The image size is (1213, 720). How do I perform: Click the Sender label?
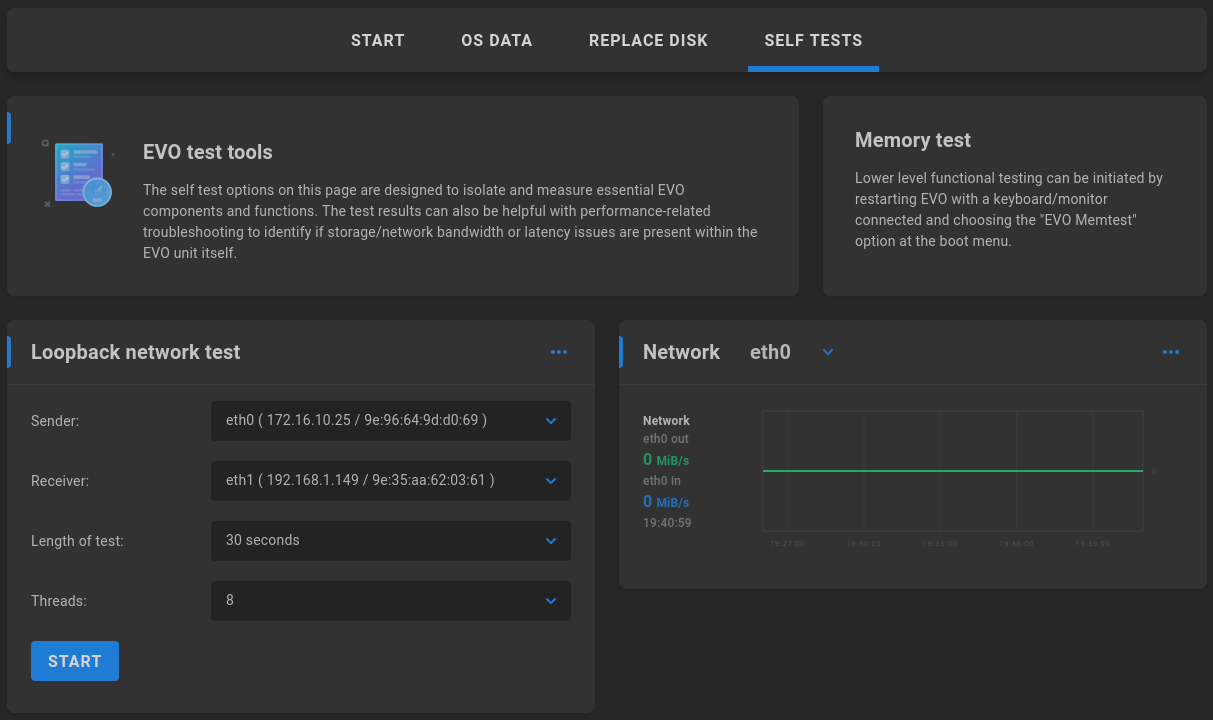tap(55, 421)
